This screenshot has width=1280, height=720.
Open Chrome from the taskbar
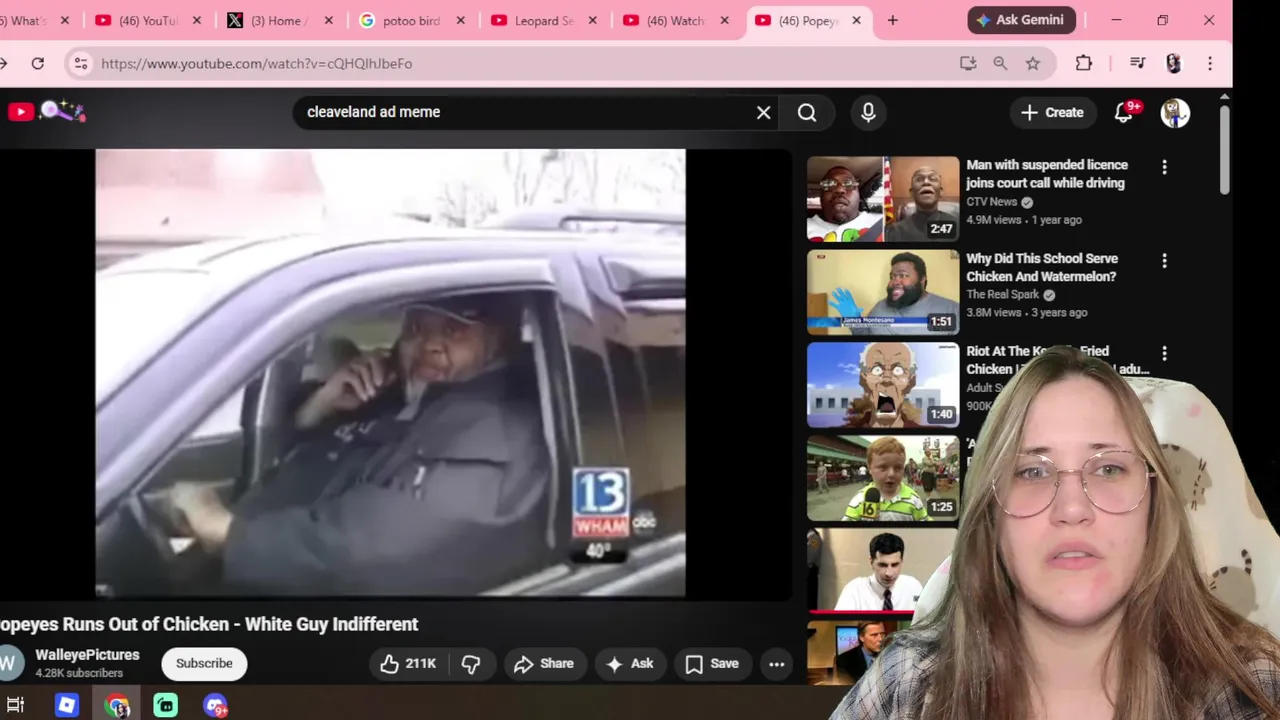coord(117,705)
